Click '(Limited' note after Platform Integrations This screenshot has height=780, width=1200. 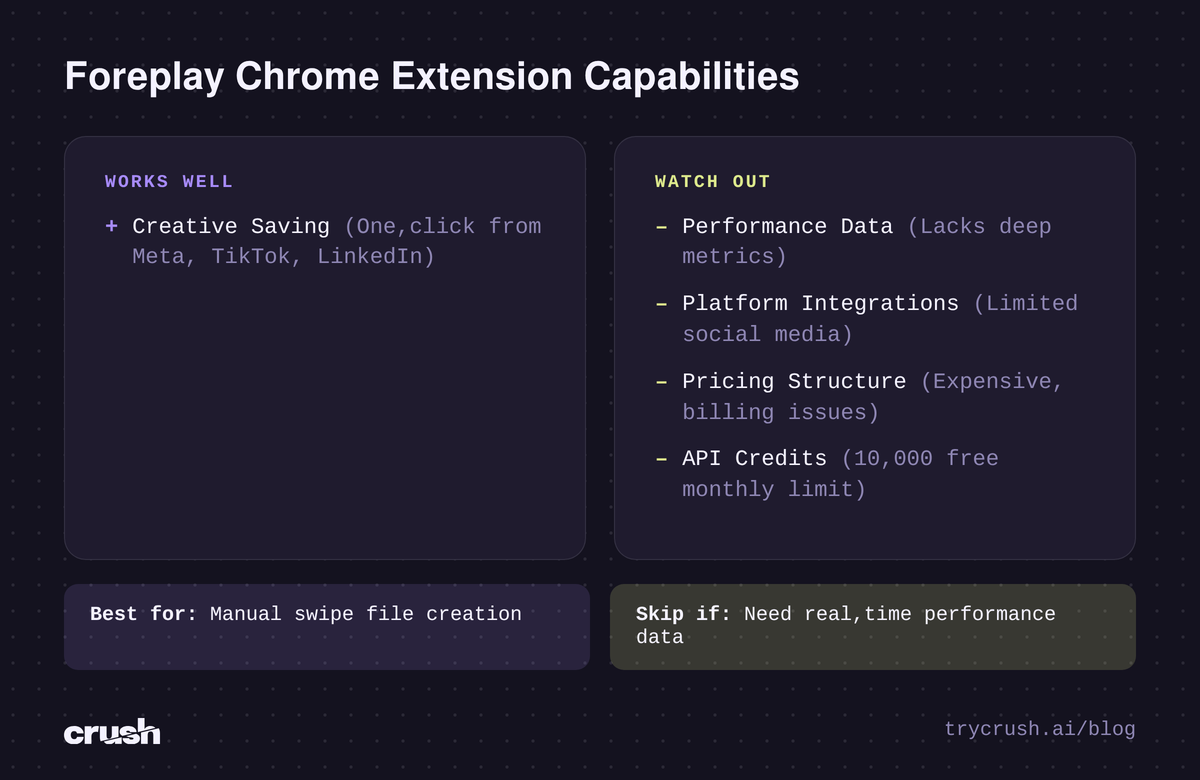1026,303
